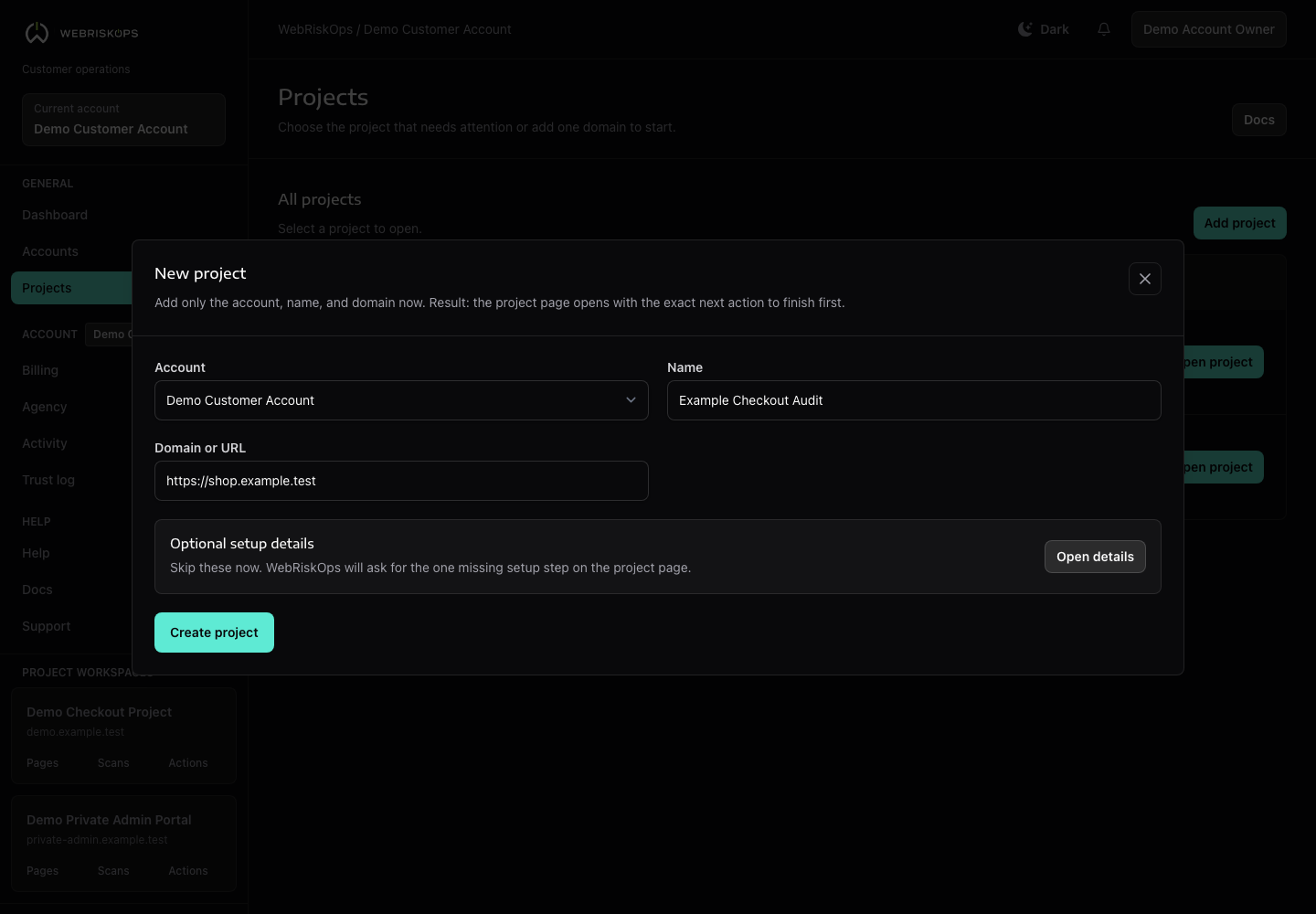Open the Help sidebar link
1316x914 pixels.
(36, 553)
